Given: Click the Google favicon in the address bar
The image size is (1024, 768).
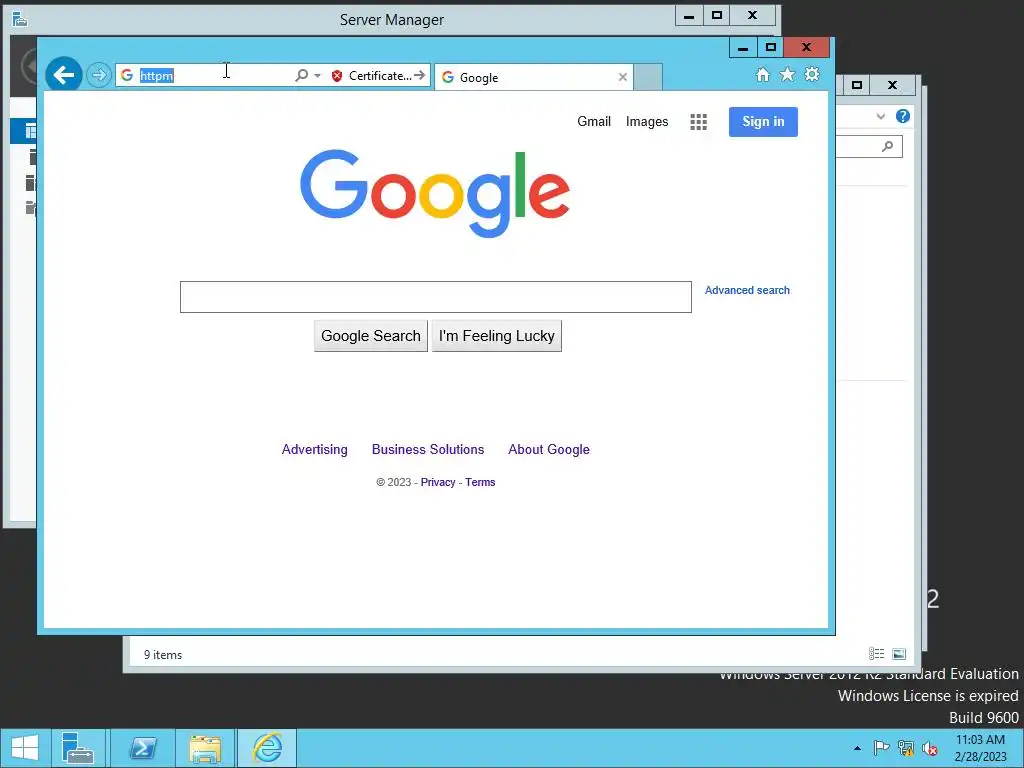Looking at the screenshot, I should 127,75.
